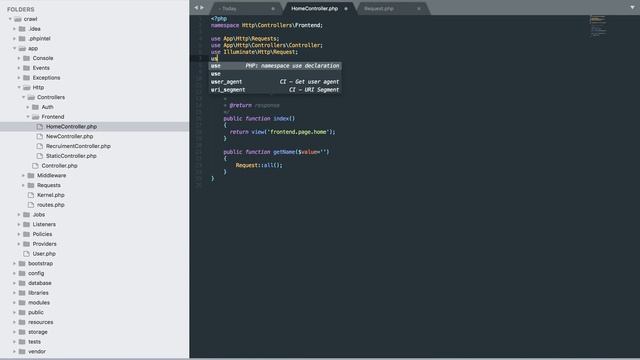Click the Exceptions folder icon
640x360 pixels.
click(x=27, y=78)
